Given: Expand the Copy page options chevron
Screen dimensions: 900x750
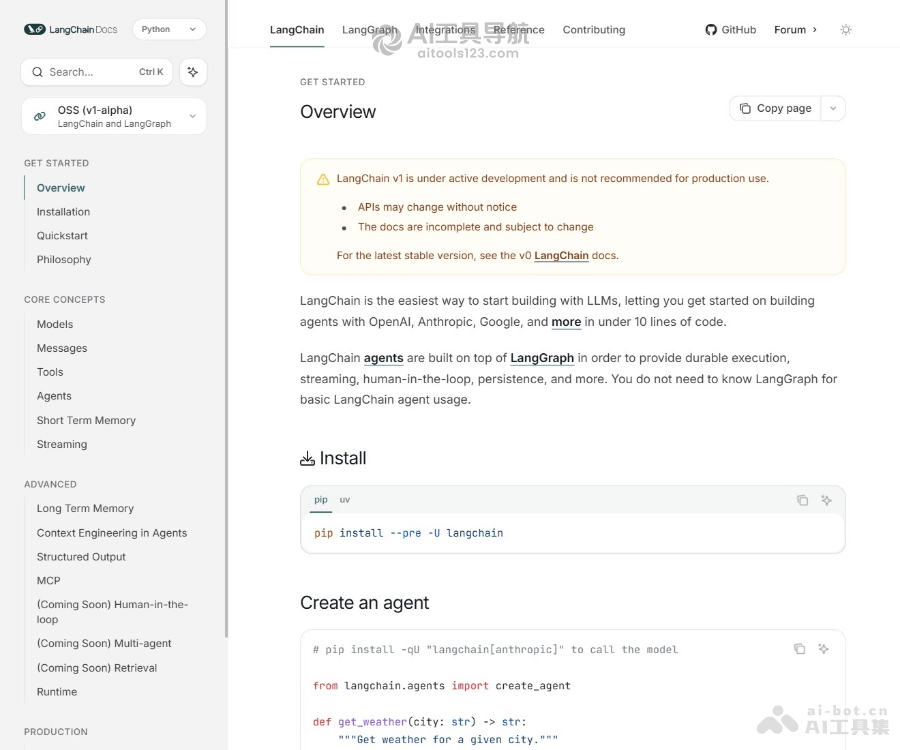Looking at the screenshot, I should pyautogui.click(x=833, y=108).
